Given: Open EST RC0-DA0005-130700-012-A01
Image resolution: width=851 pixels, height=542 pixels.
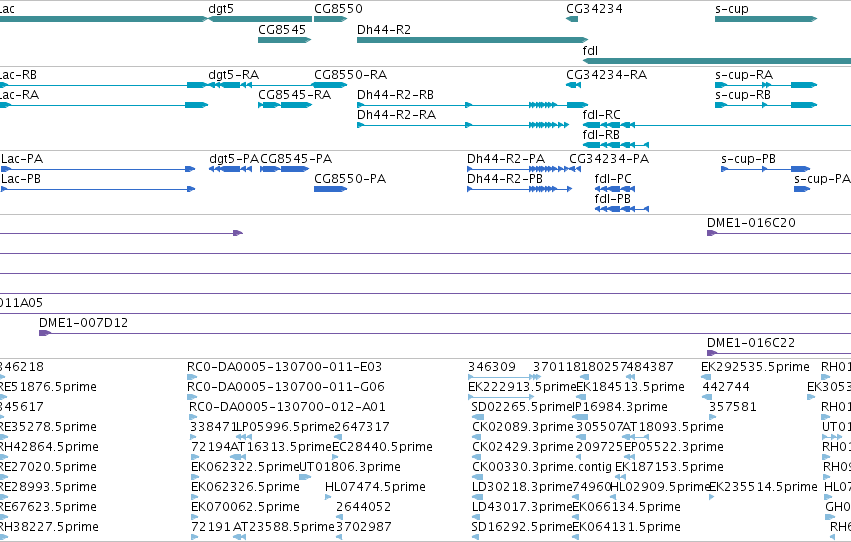Looking at the screenshot, I should click(x=287, y=407).
